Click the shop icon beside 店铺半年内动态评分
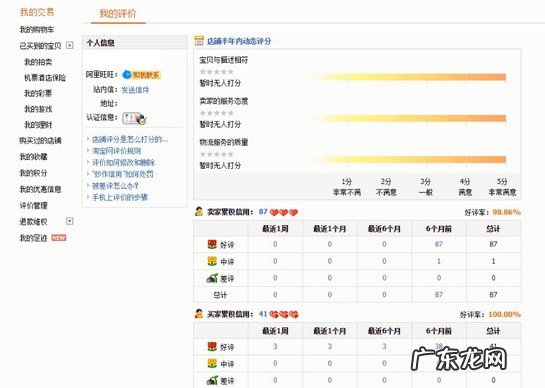 click(x=199, y=41)
